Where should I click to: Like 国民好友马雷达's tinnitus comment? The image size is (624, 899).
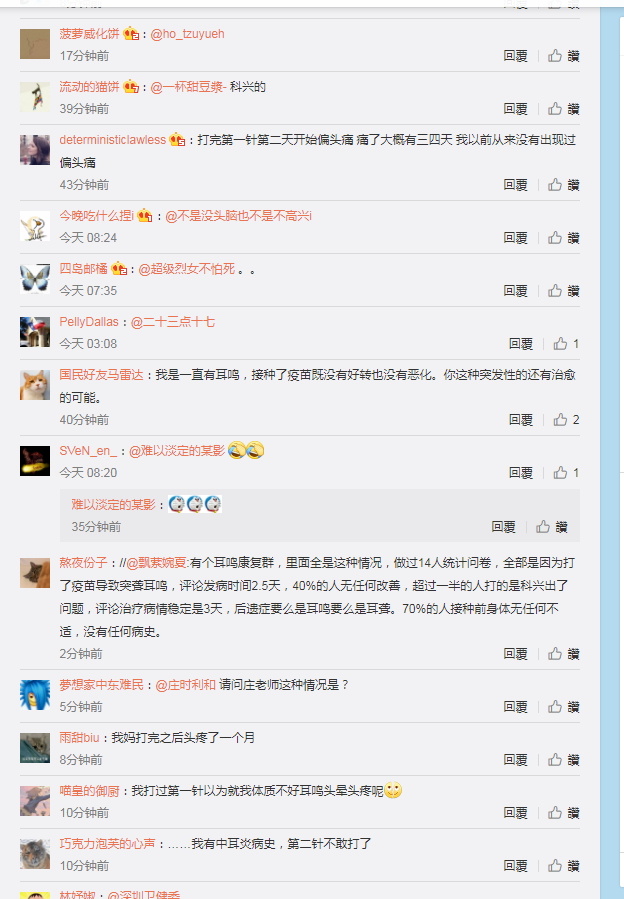click(566, 420)
